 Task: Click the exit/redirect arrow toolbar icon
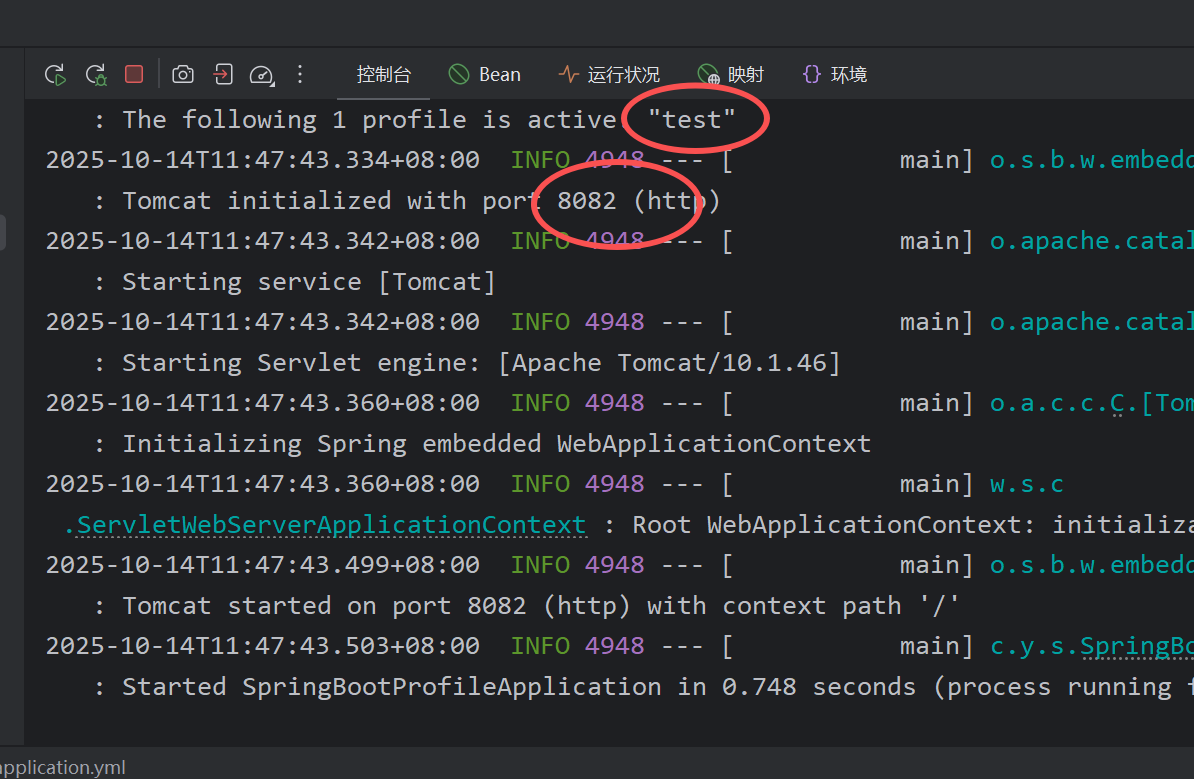pos(222,75)
